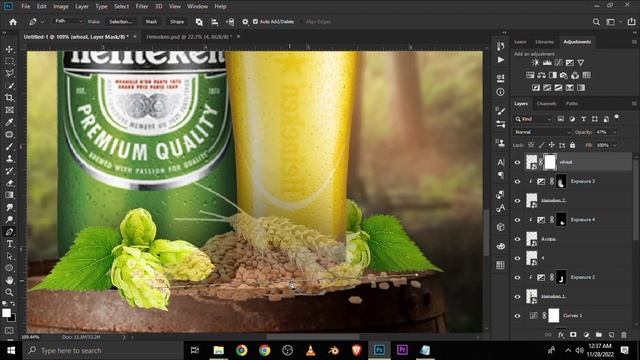Open the Layer menu
The width and height of the screenshot is (640, 360).
82,7
